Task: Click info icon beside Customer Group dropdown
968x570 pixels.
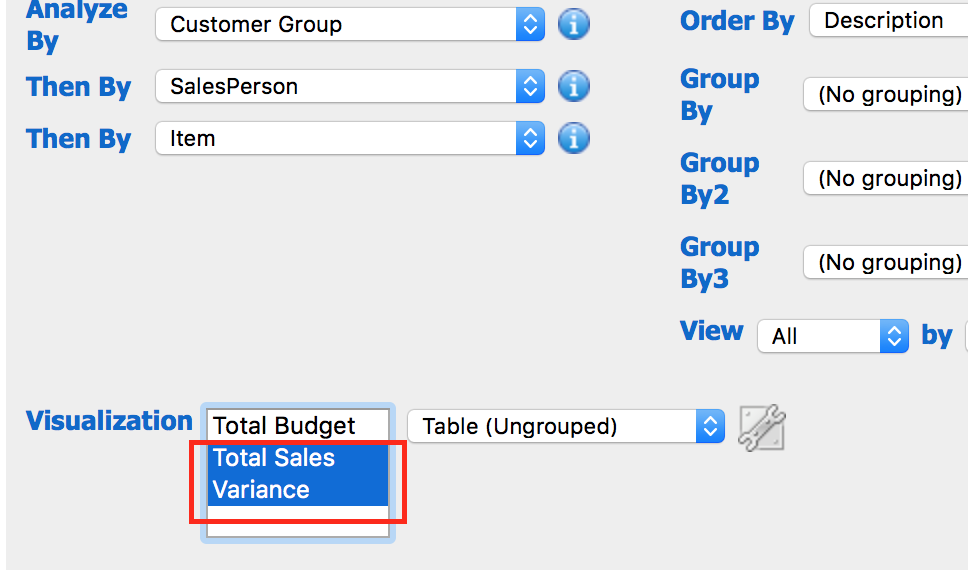Action: [x=574, y=24]
